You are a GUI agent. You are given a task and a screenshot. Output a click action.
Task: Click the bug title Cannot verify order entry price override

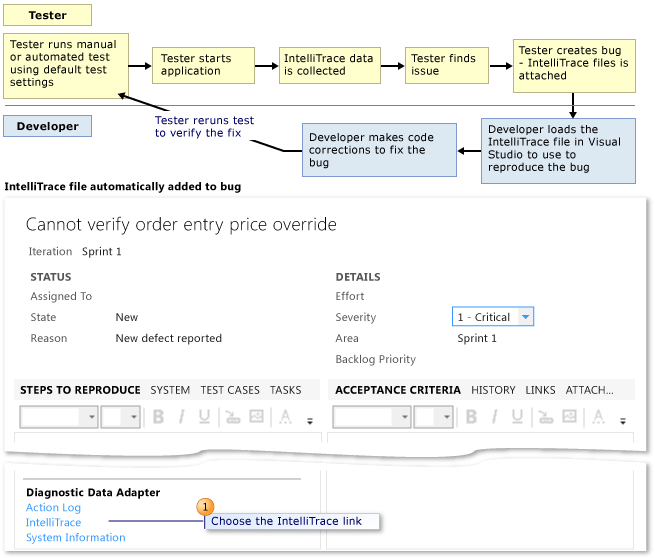point(181,225)
